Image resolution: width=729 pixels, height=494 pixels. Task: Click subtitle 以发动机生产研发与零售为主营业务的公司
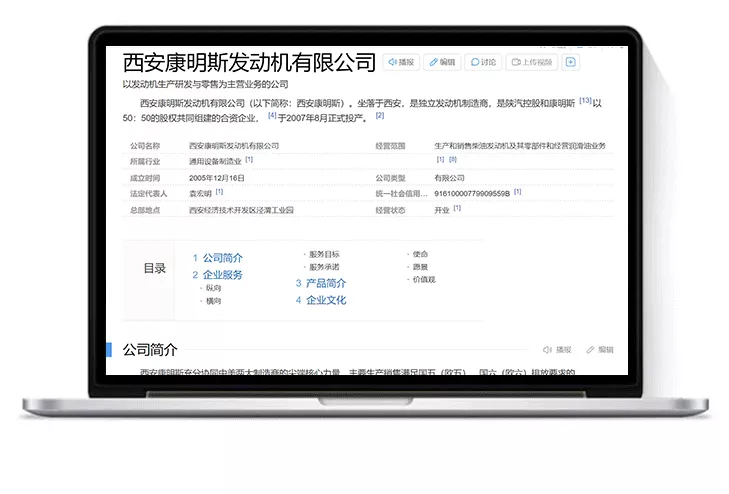pyautogui.click(x=205, y=85)
